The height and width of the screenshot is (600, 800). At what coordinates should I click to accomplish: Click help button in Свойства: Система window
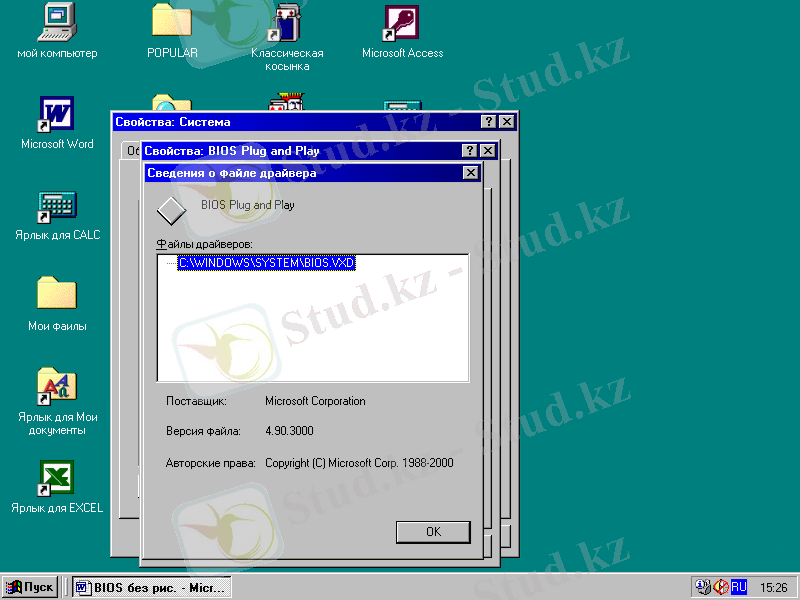[488, 121]
